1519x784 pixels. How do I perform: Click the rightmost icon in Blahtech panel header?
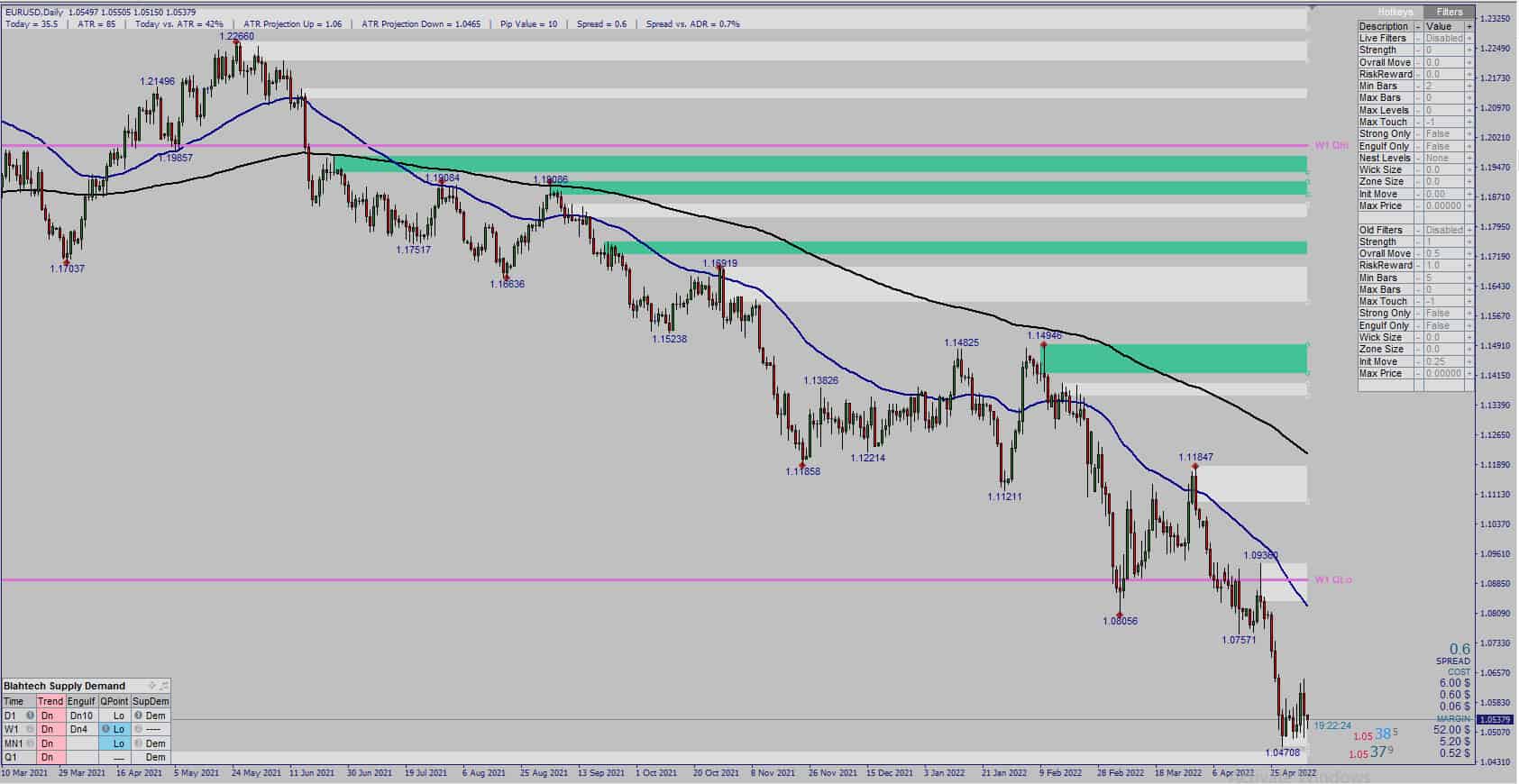164,686
